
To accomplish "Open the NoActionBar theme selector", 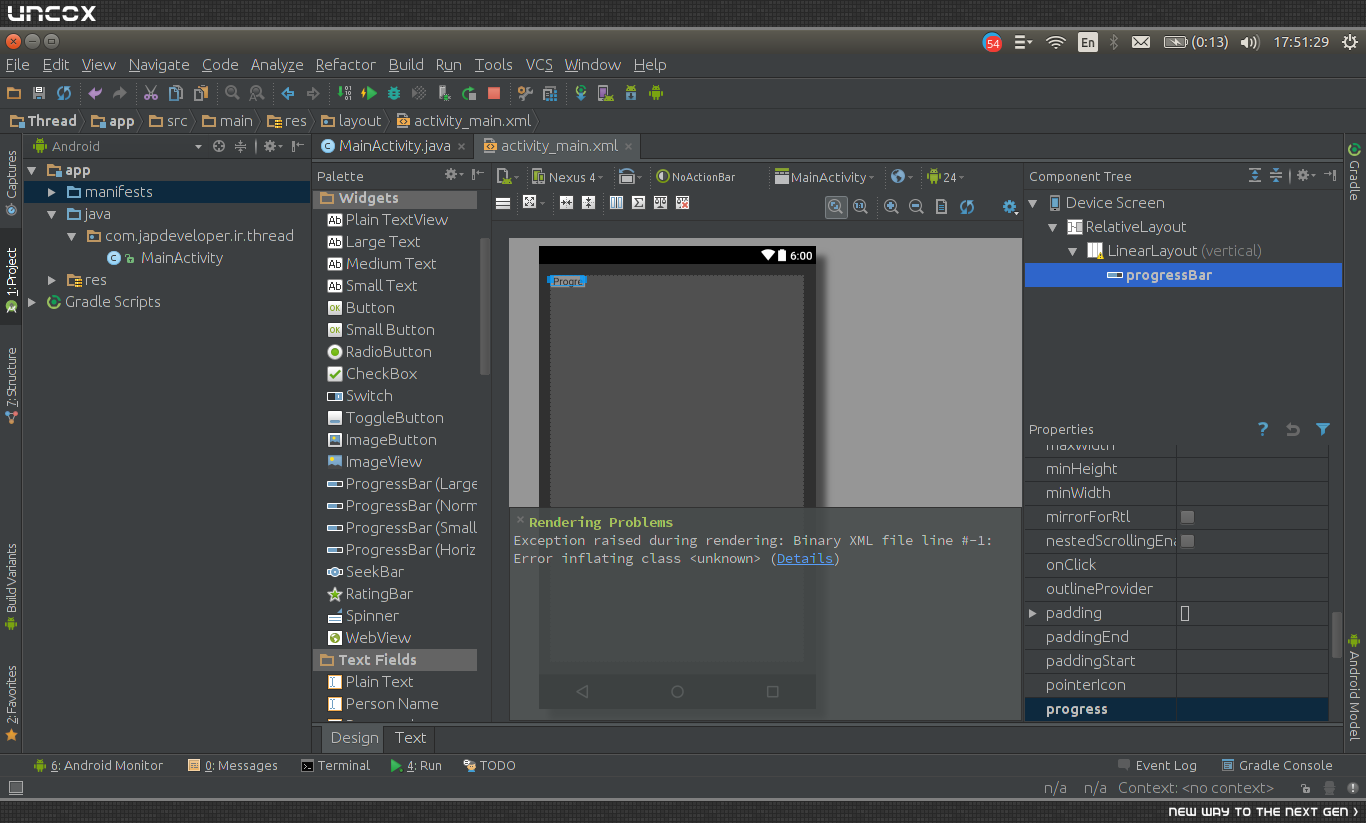I will coord(696,177).
